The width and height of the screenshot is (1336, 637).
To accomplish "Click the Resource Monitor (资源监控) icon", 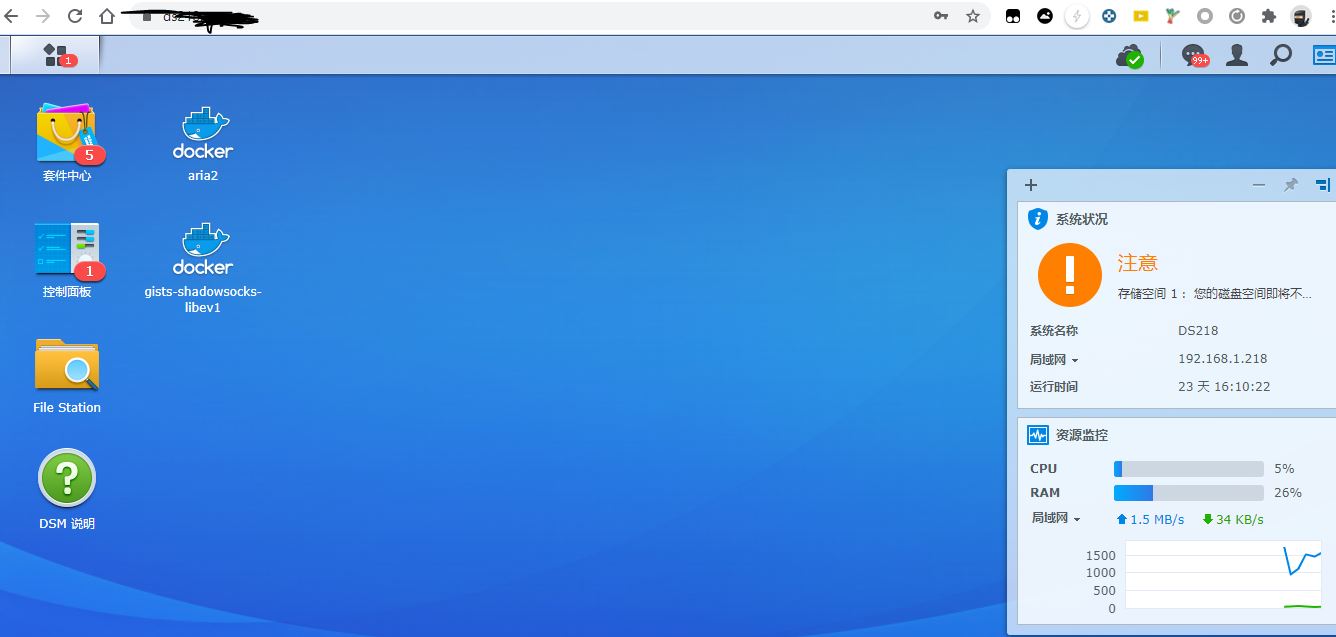I will 1038,435.
